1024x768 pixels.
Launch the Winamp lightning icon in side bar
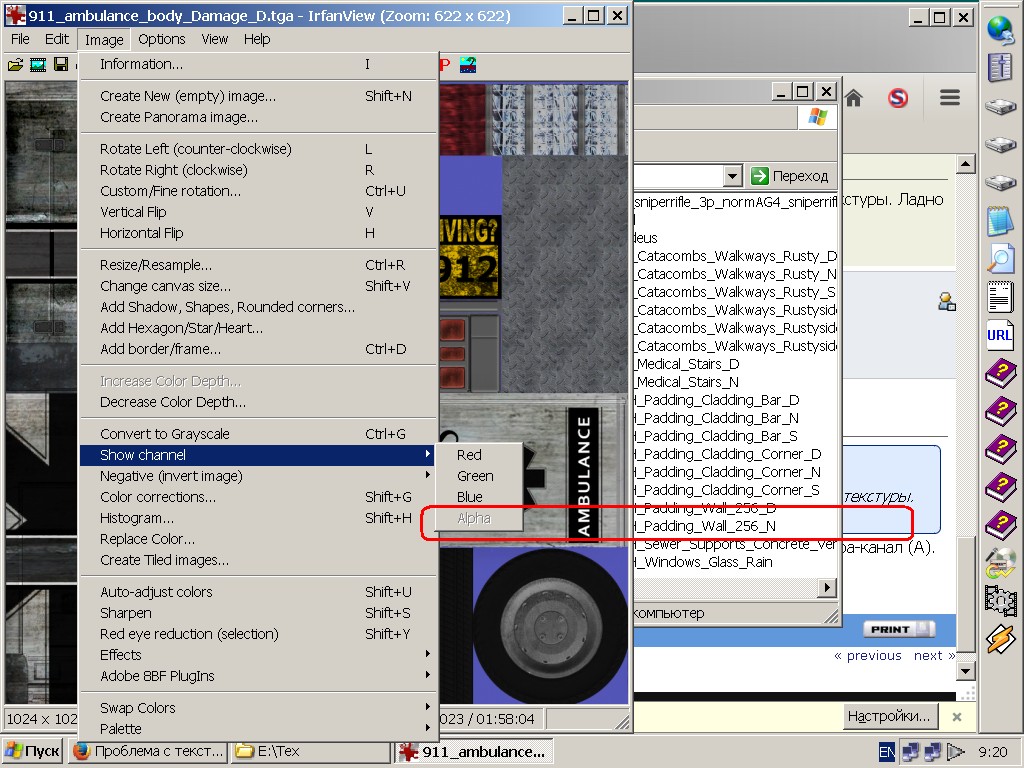click(1000, 639)
